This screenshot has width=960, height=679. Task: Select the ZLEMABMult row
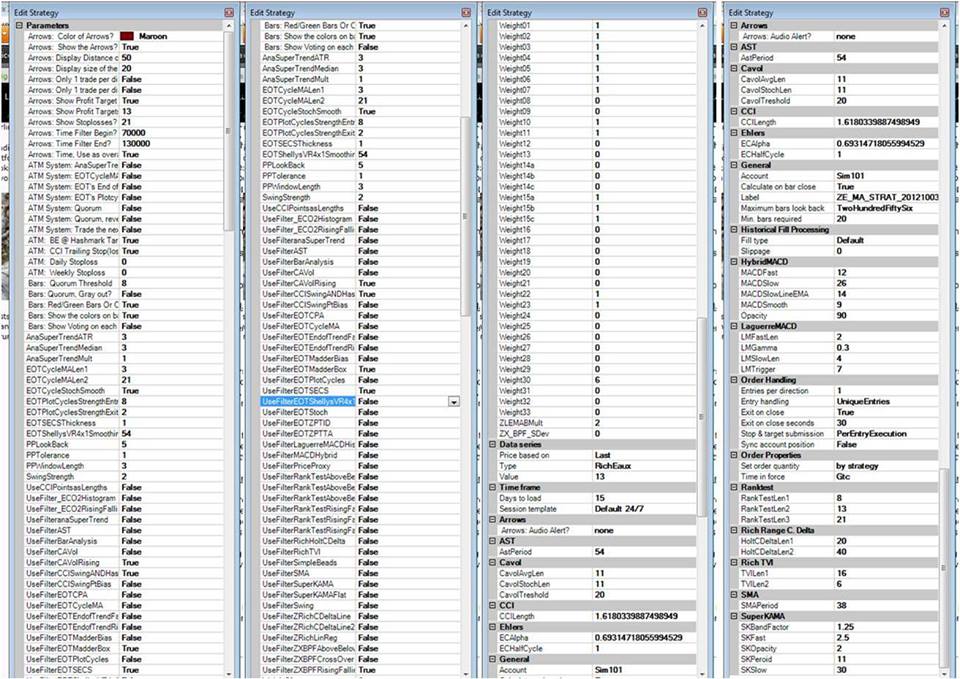point(596,423)
